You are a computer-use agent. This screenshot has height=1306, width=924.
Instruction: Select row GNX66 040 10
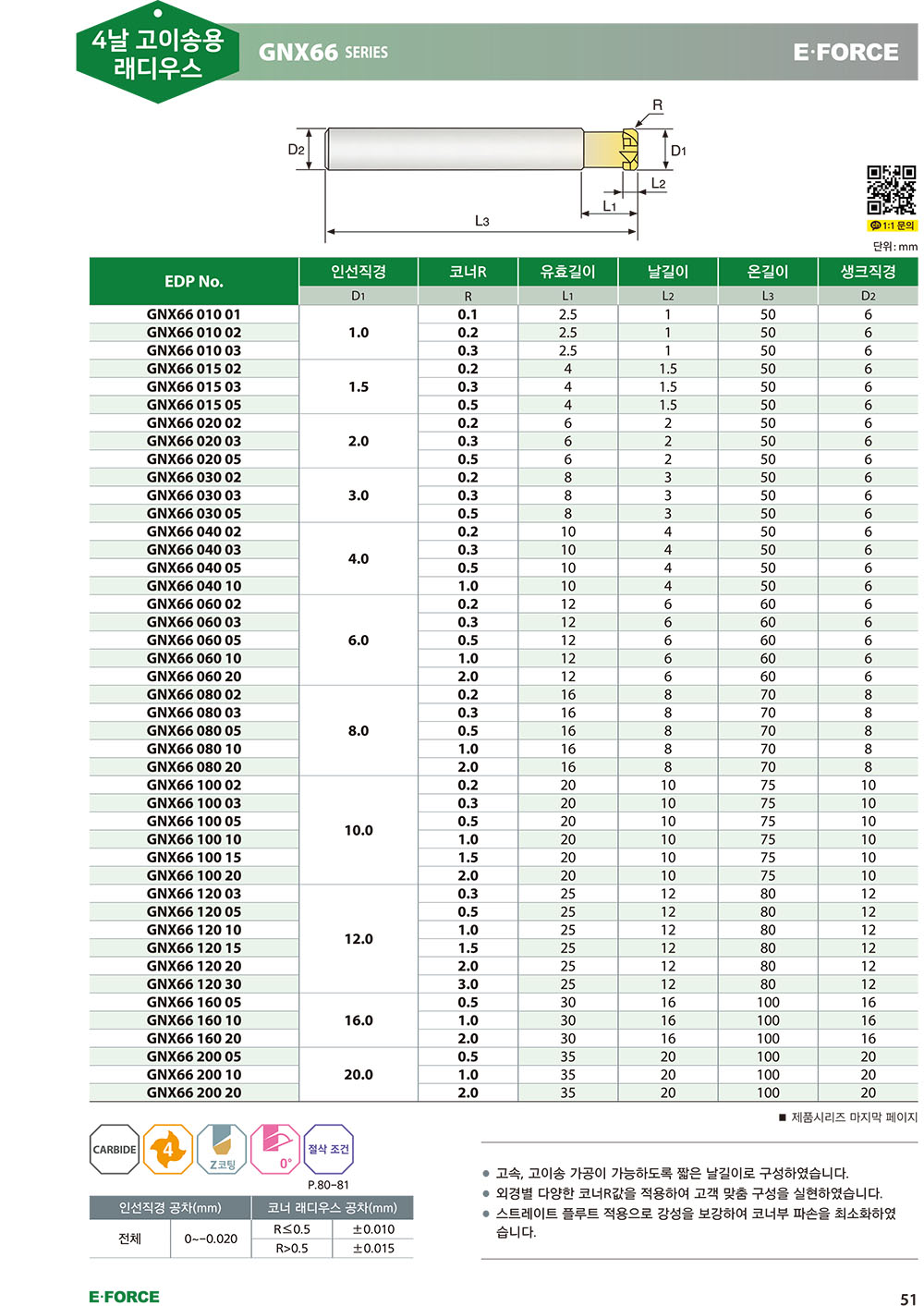tap(504, 586)
